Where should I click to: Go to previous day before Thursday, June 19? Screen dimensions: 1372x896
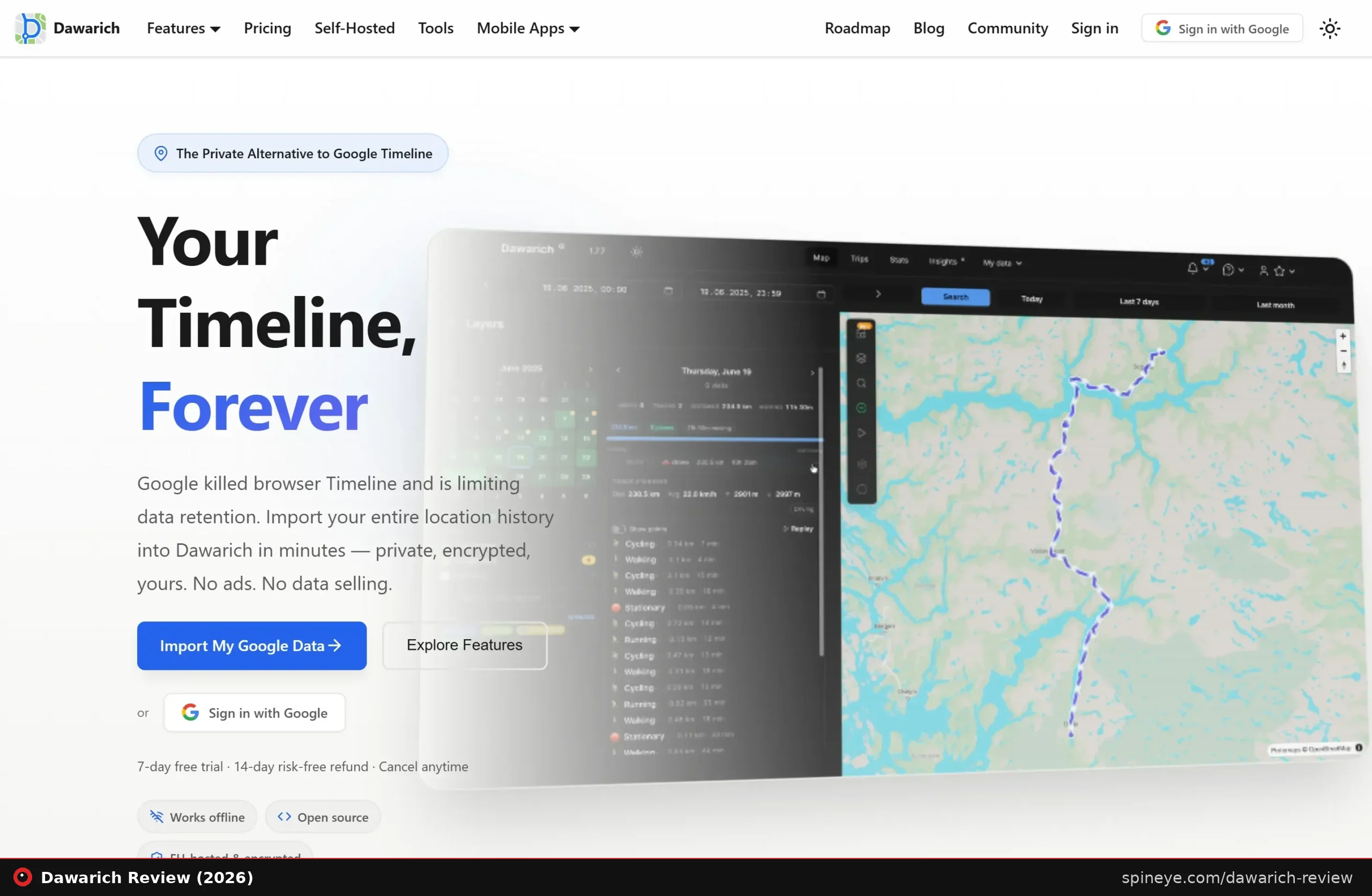(617, 369)
